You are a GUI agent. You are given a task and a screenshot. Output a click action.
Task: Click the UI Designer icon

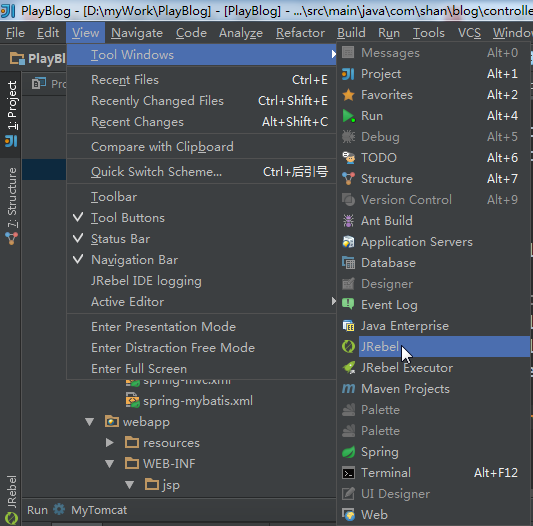(x=348, y=494)
